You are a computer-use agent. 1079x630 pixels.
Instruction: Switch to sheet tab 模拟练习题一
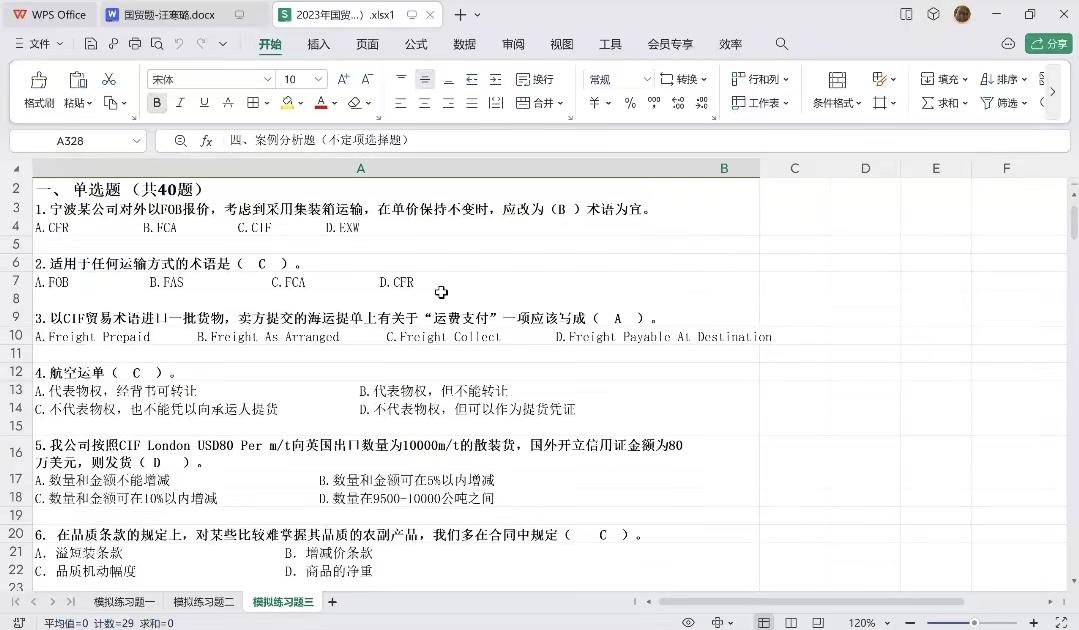(x=125, y=602)
